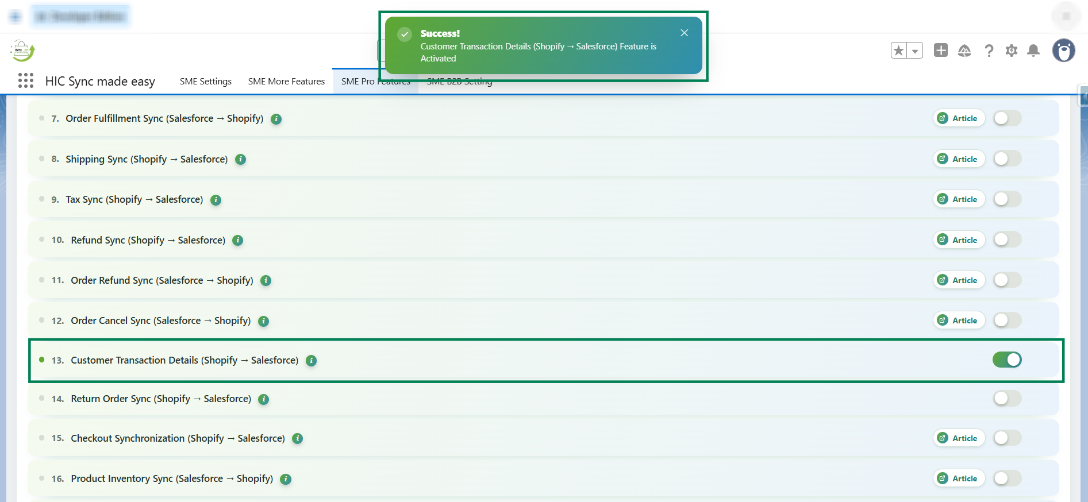Open Article for Order Fulfillment Sync
The width and height of the screenshot is (1088, 502).
[x=959, y=119]
